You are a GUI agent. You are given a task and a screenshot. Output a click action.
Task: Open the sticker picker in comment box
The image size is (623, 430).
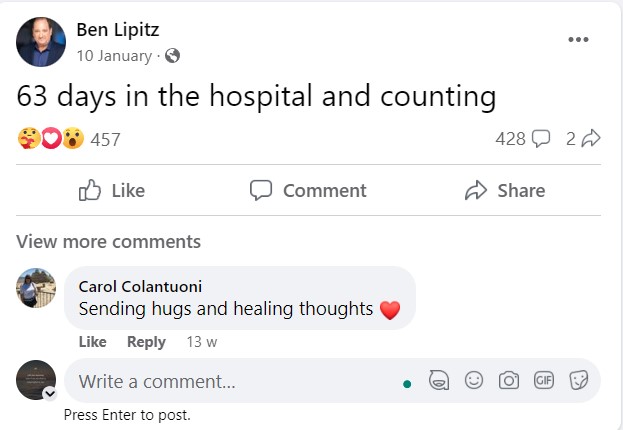tap(577, 381)
